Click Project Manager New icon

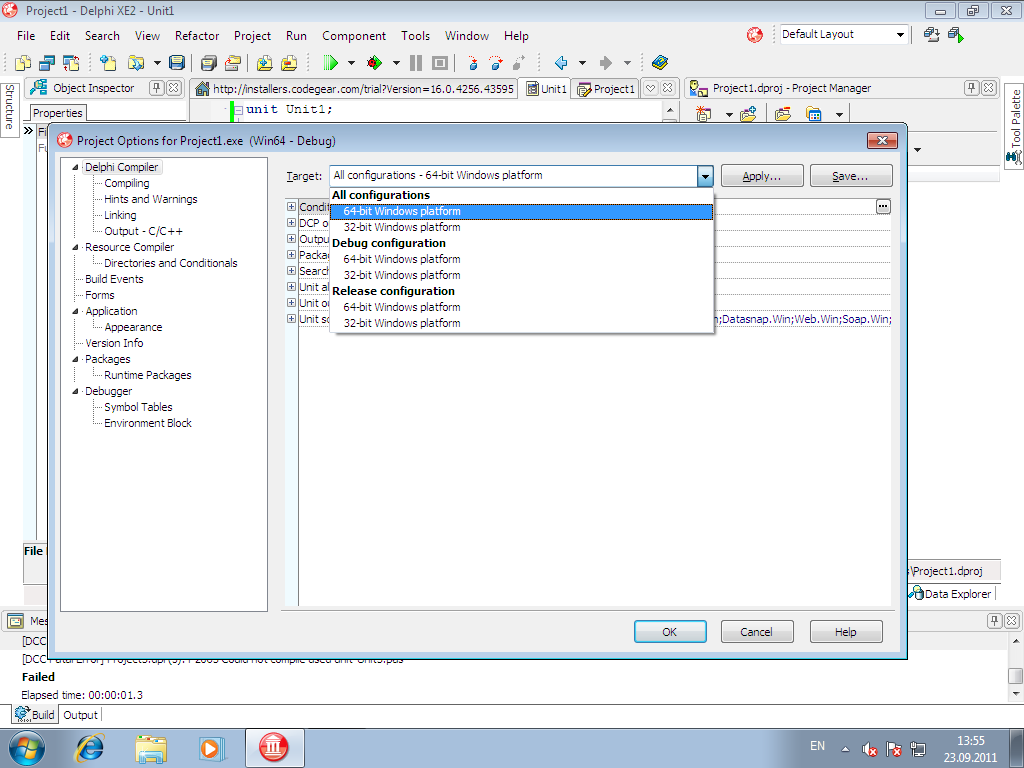pos(703,114)
